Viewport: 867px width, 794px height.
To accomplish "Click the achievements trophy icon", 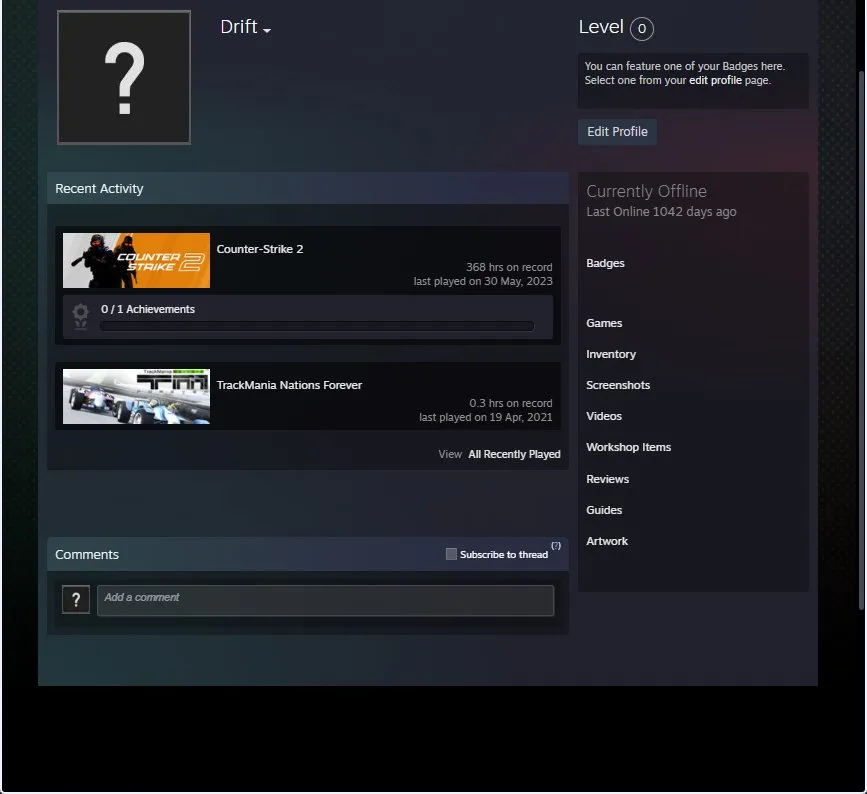I will pos(81,316).
